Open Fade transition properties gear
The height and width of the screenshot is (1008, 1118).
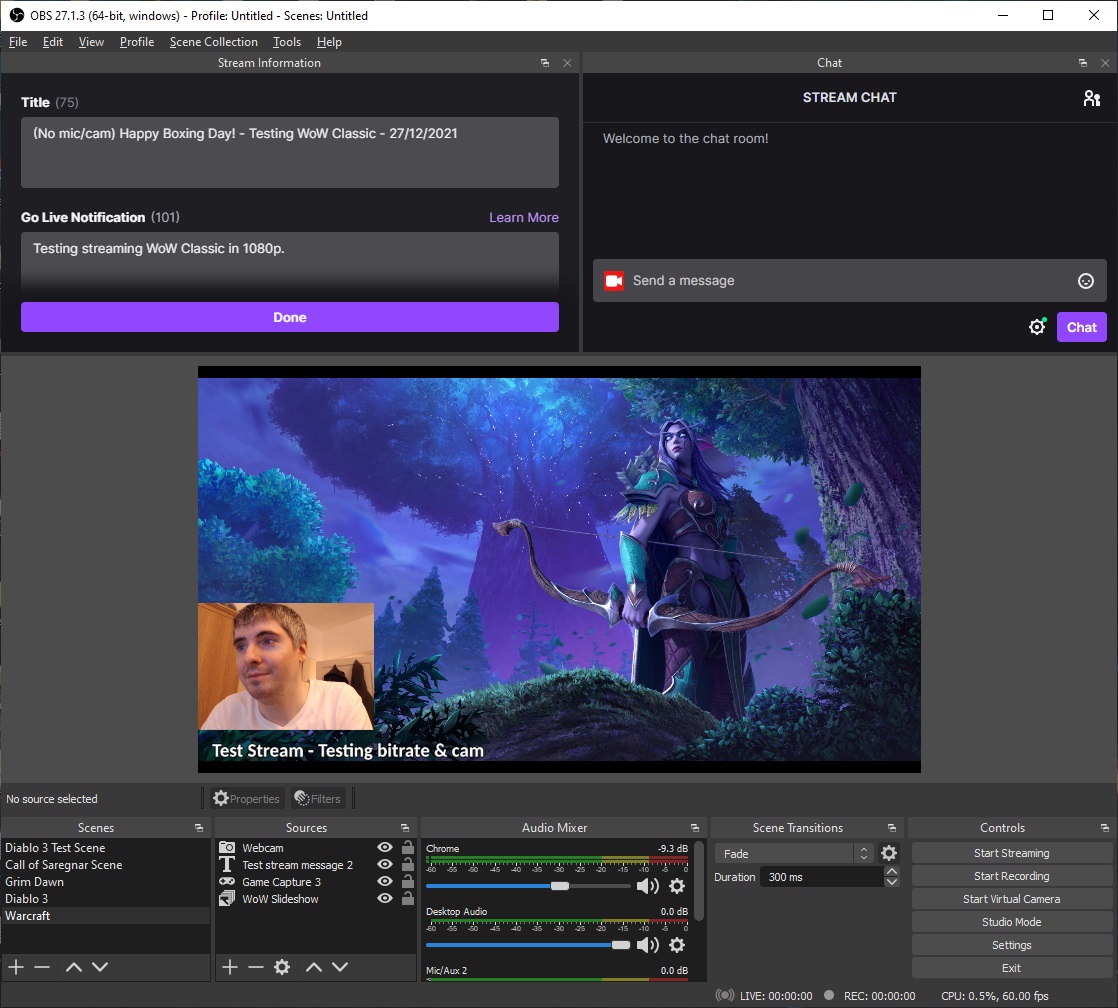pyautogui.click(x=889, y=853)
